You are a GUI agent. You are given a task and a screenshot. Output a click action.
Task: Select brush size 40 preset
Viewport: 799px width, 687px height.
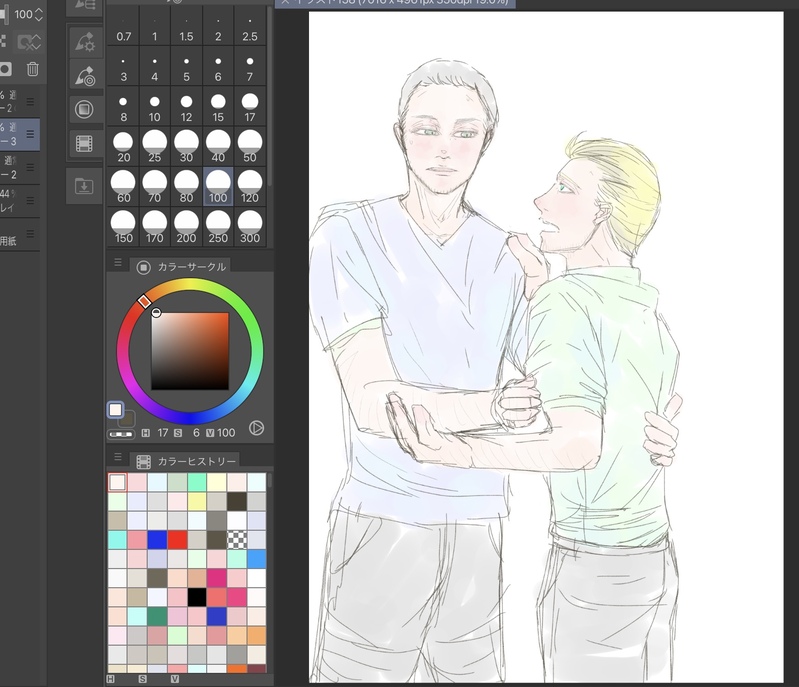pos(218,147)
